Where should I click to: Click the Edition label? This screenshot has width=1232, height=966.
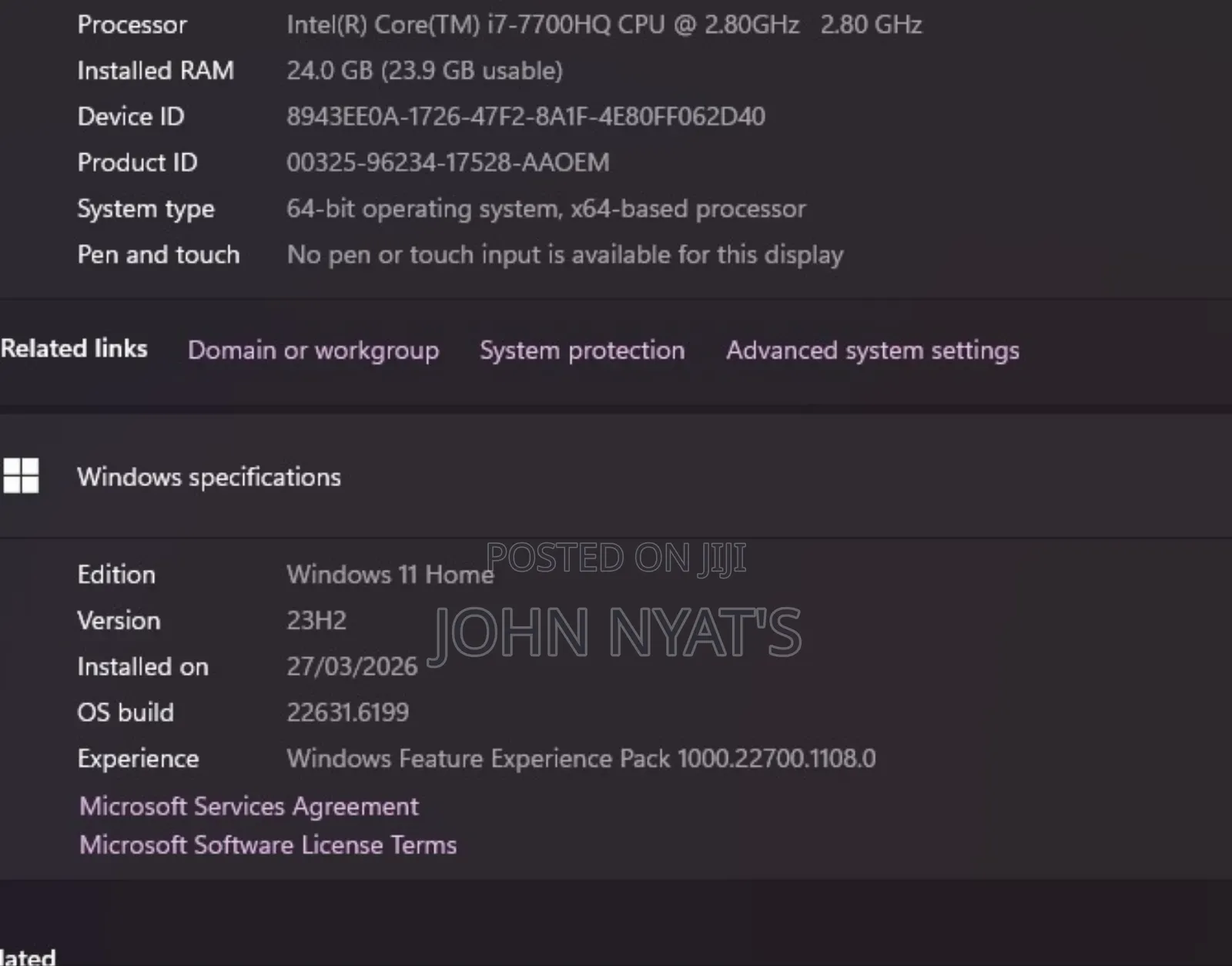click(116, 575)
